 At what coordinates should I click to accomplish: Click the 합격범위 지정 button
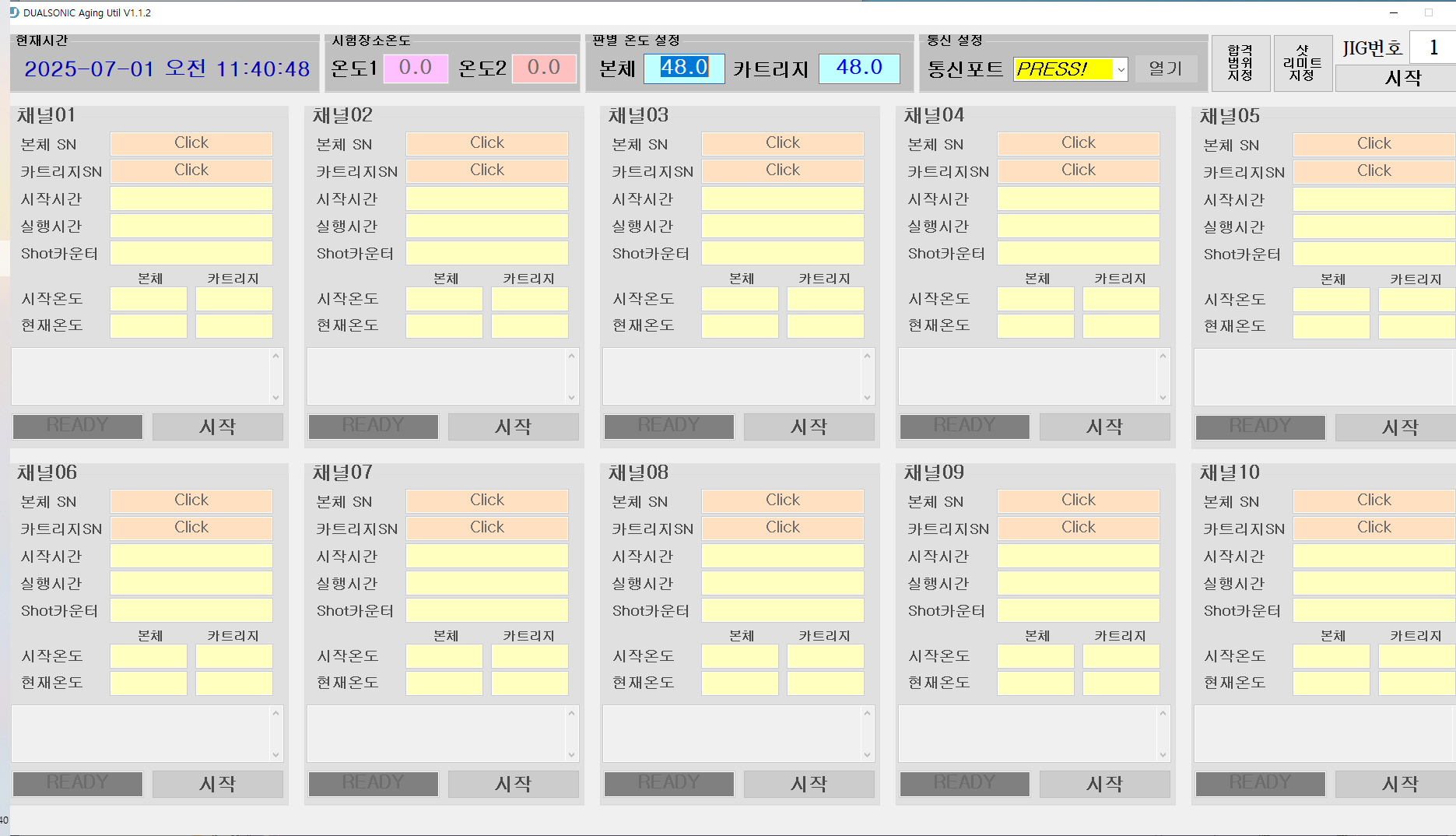(1240, 63)
